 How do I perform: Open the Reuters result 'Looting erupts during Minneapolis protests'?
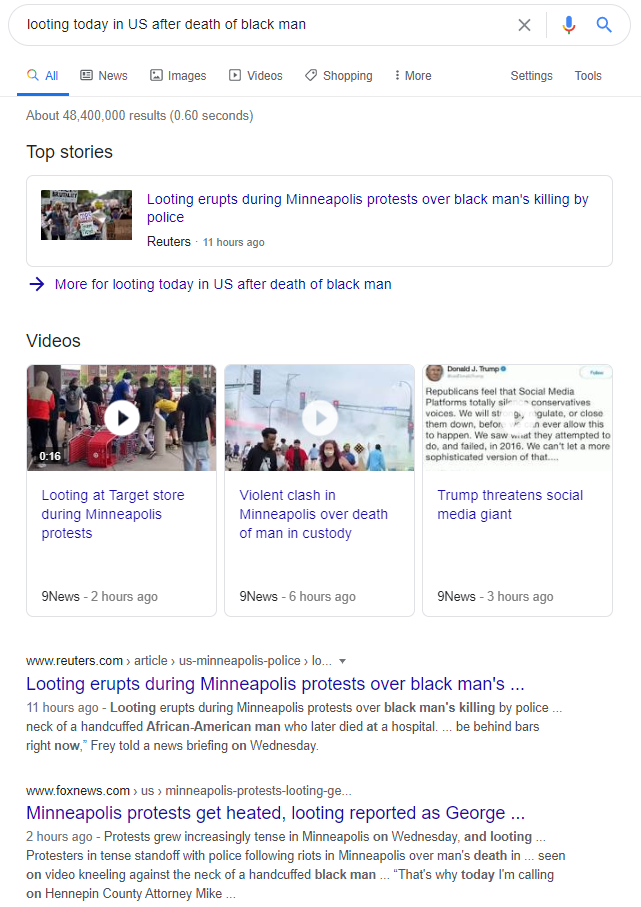(x=275, y=684)
